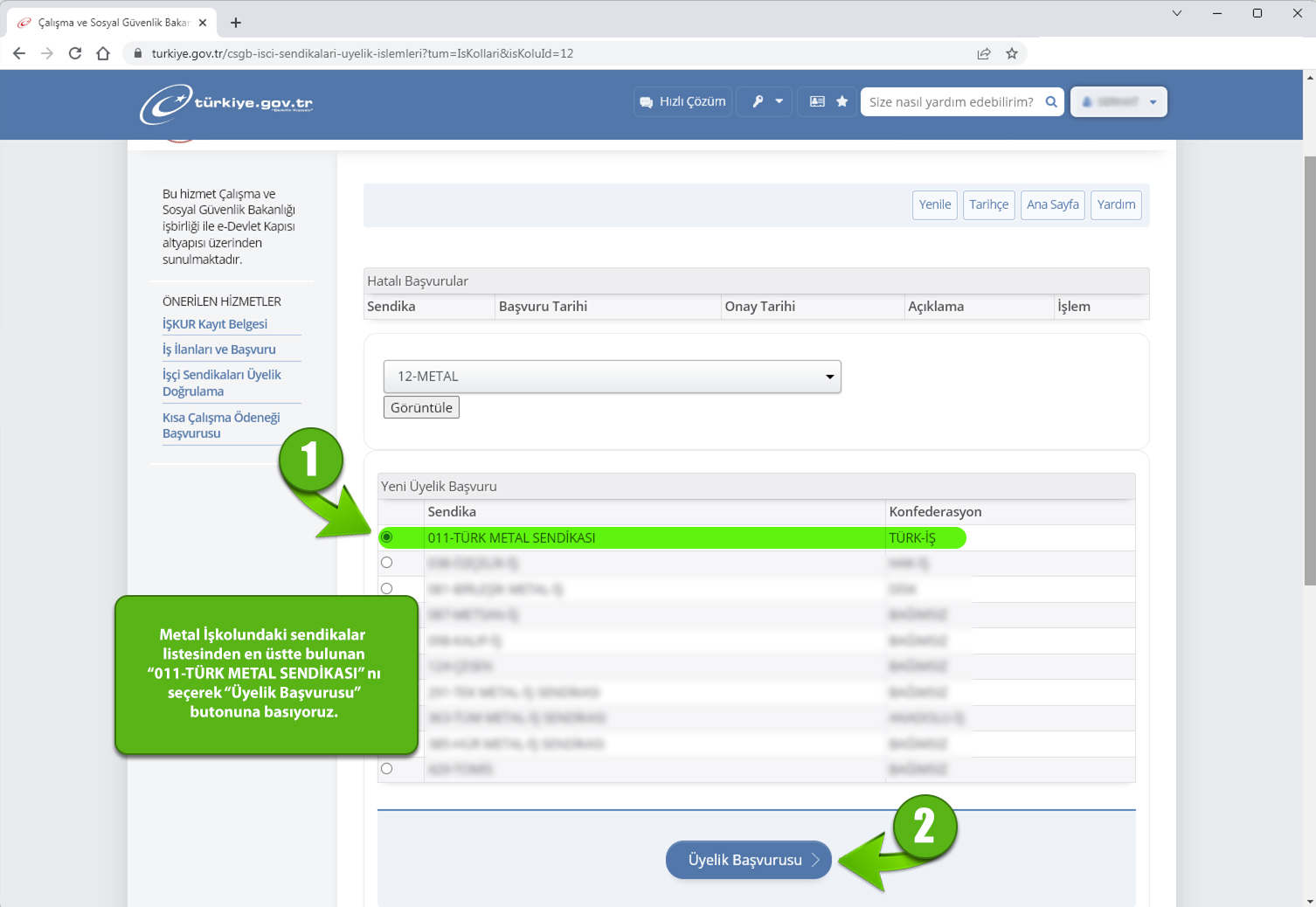
Task: Select the 011-TÜRK METAL SENDİKASI radio button
Action: point(386,537)
